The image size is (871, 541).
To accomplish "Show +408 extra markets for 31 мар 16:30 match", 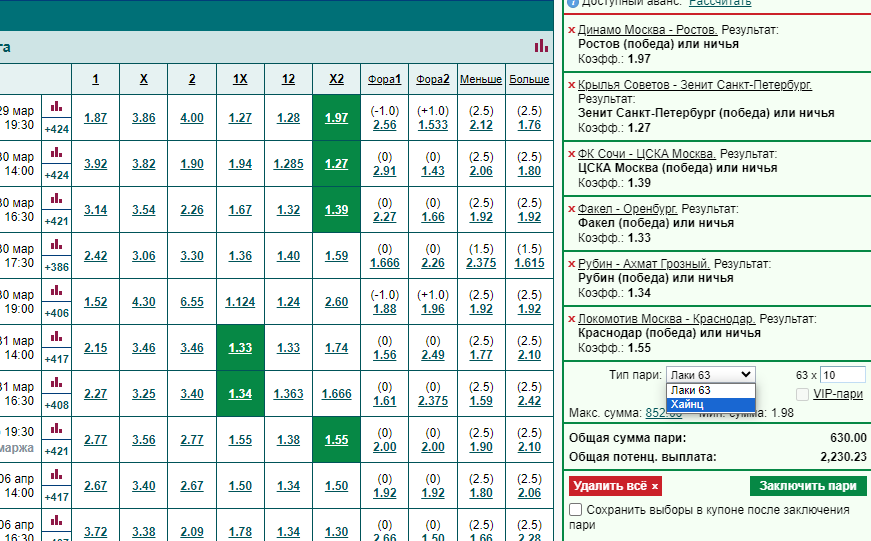I will [x=57, y=405].
